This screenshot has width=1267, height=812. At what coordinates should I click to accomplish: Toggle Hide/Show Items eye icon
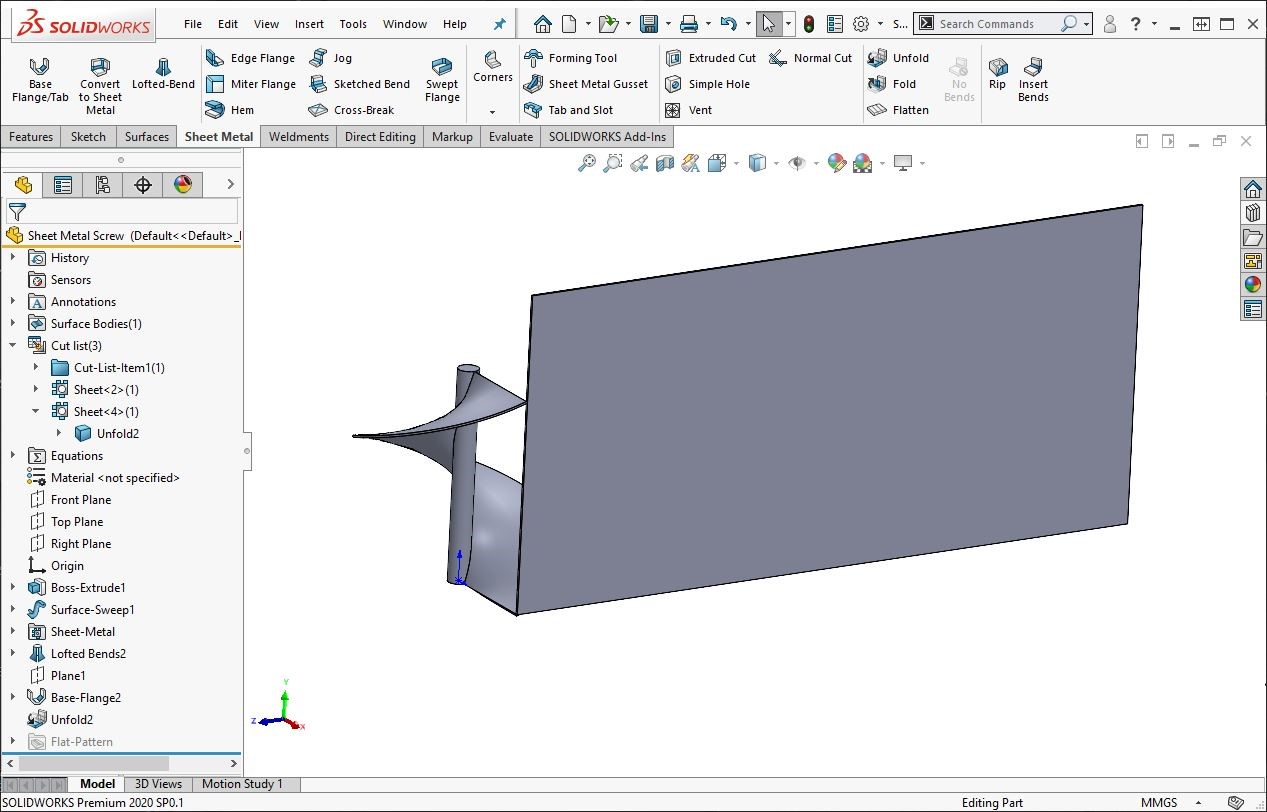click(x=796, y=163)
